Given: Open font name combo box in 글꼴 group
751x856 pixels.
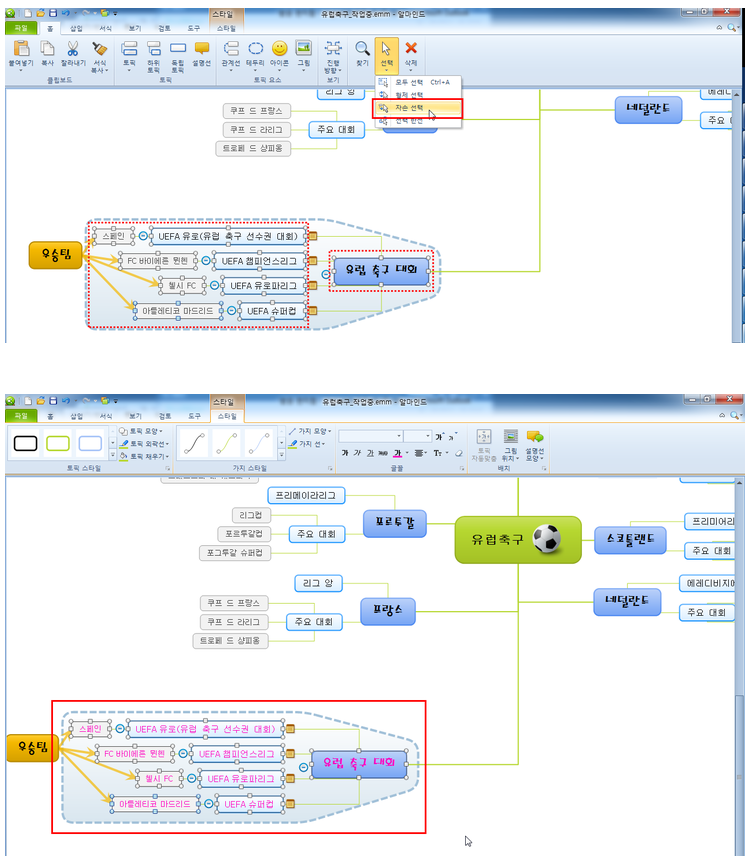Looking at the screenshot, I should (x=371, y=436).
